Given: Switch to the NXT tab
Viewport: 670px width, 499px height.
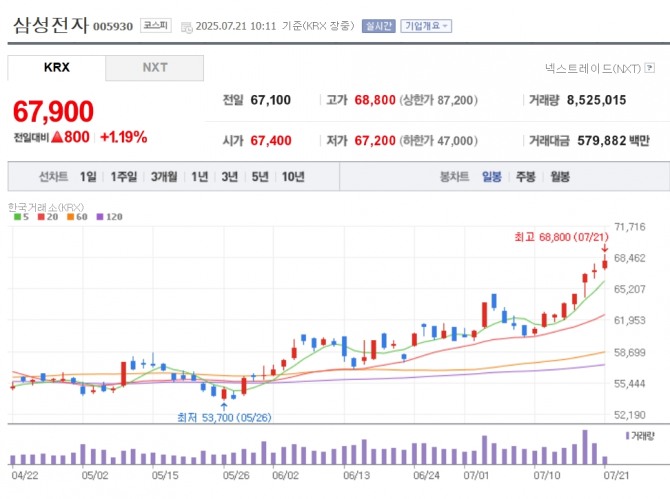Looking at the screenshot, I should 155,68.
